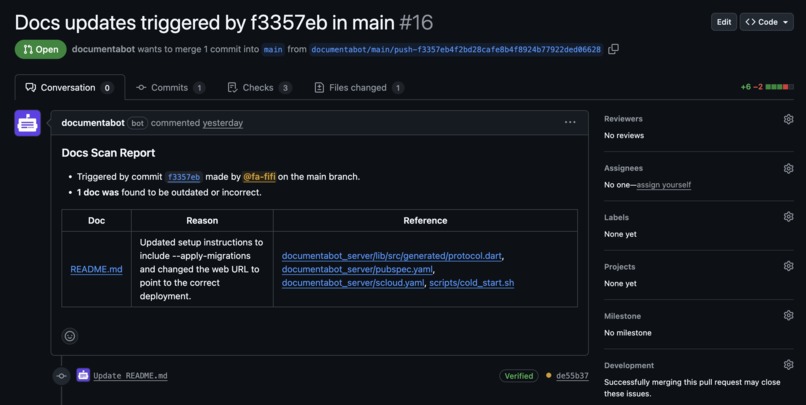Click the Doc column header
The width and height of the screenshot is (806, 405).
point(97,220)
